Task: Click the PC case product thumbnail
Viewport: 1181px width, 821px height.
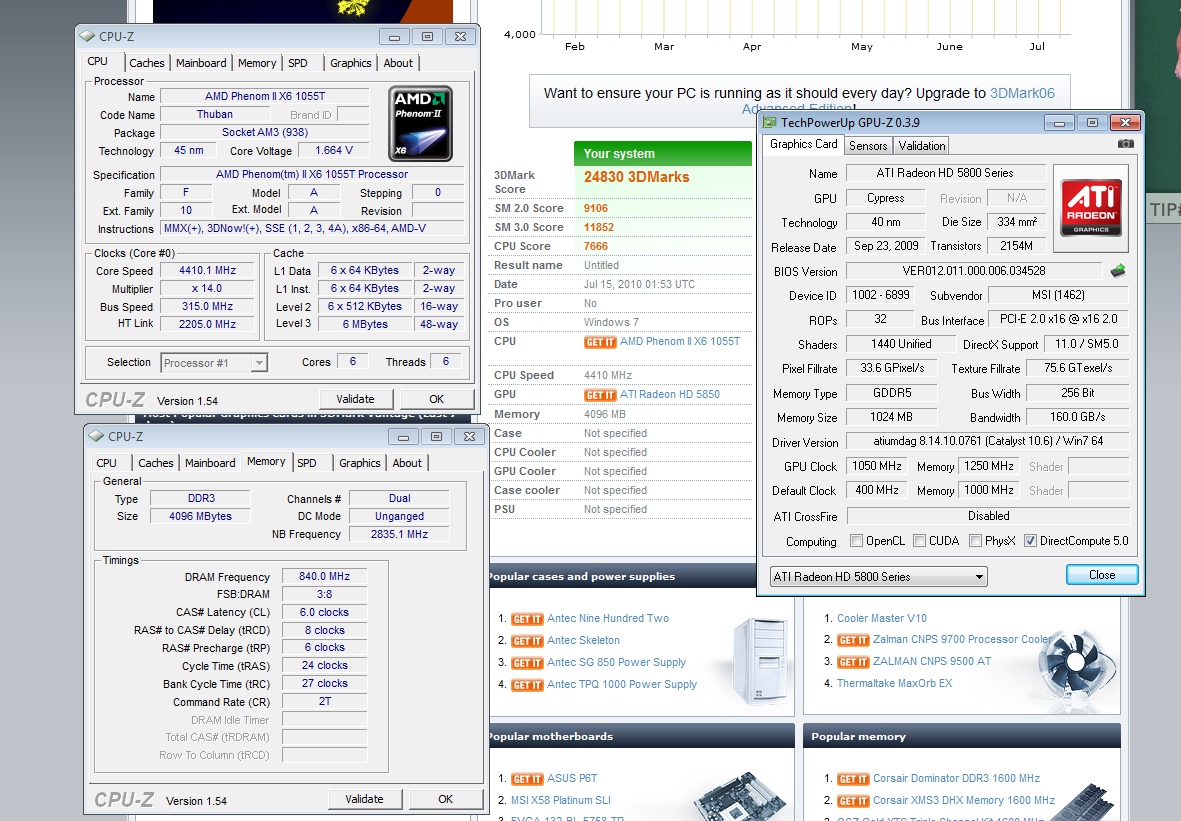Action: 761,661
